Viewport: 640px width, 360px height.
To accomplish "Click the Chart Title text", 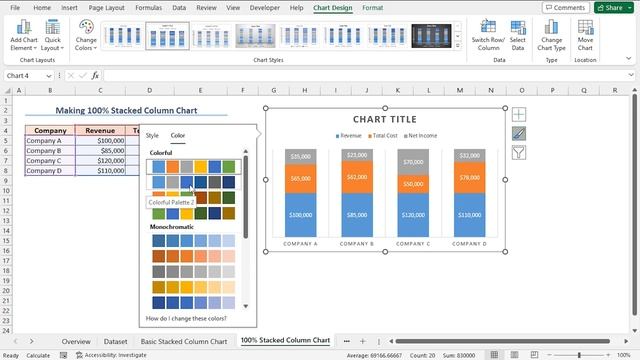I will (385, 119).
